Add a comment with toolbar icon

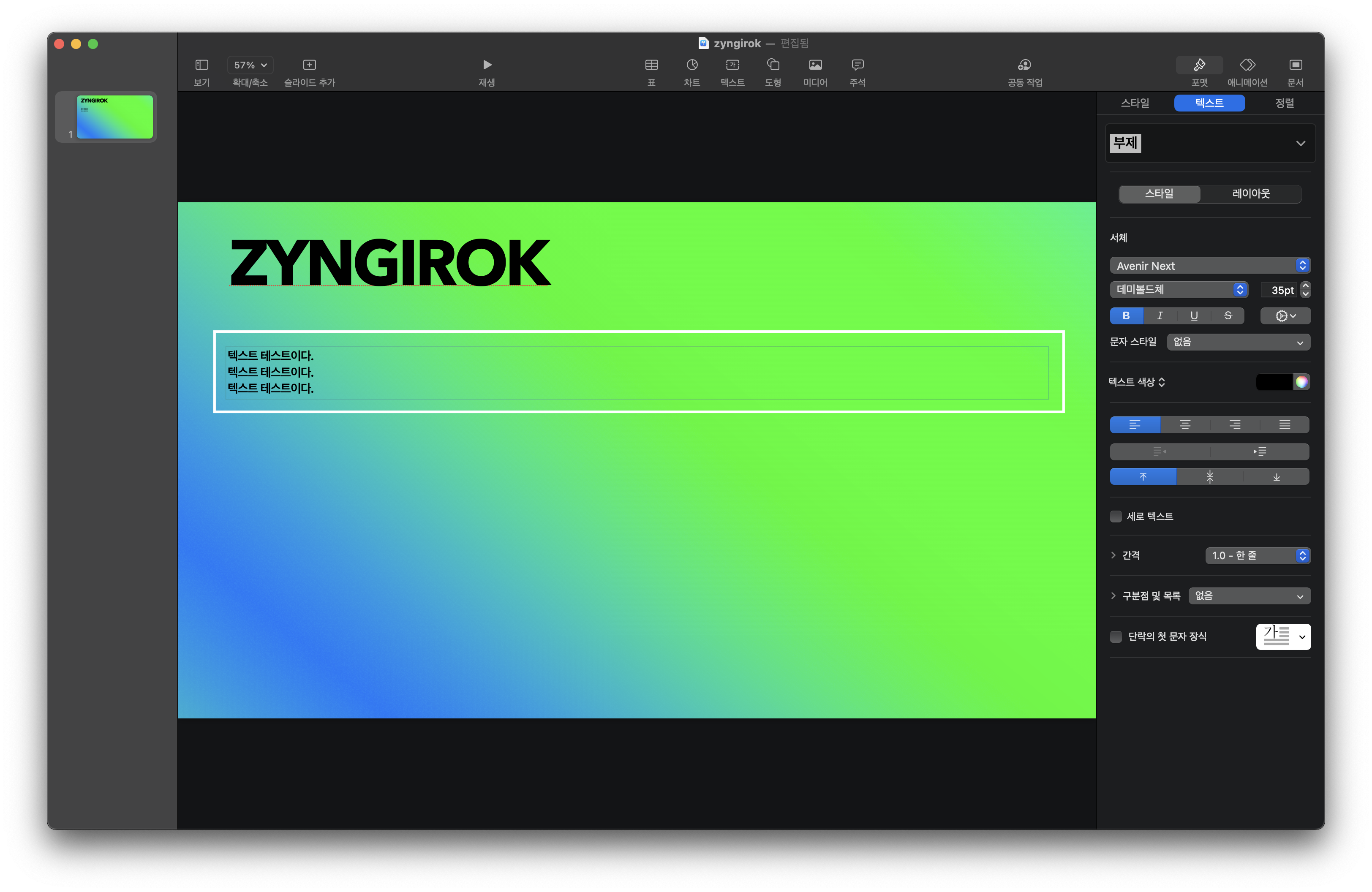click(x=857, y=65)
